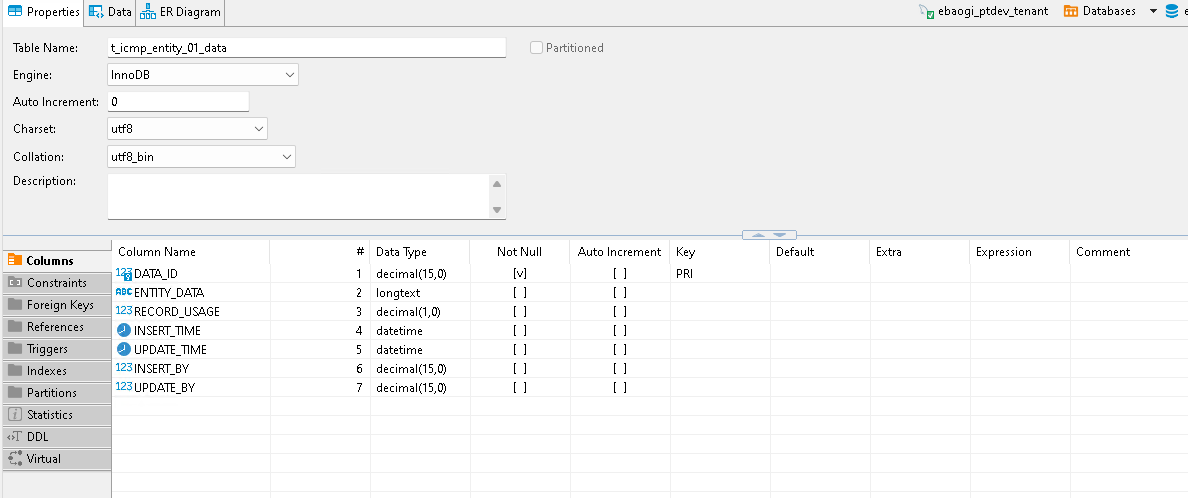The height and width of the screenshot is (498, 1188).
Task: Click the Comment column header
Action: pyautogui.click(x=1129, y=252)
